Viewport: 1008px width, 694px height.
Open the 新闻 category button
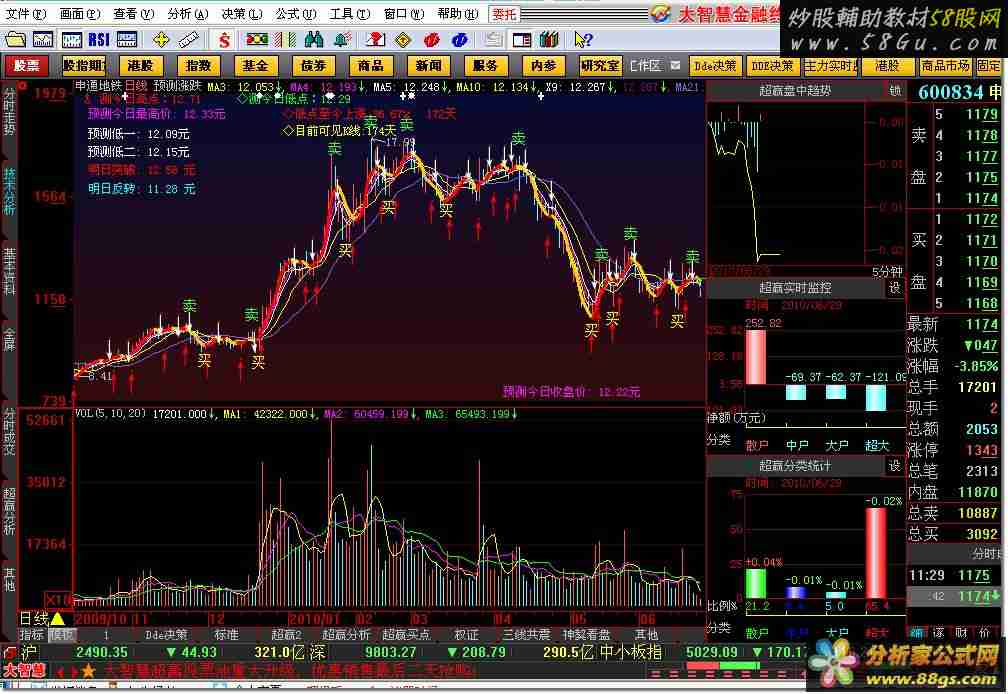coord(428,66)
